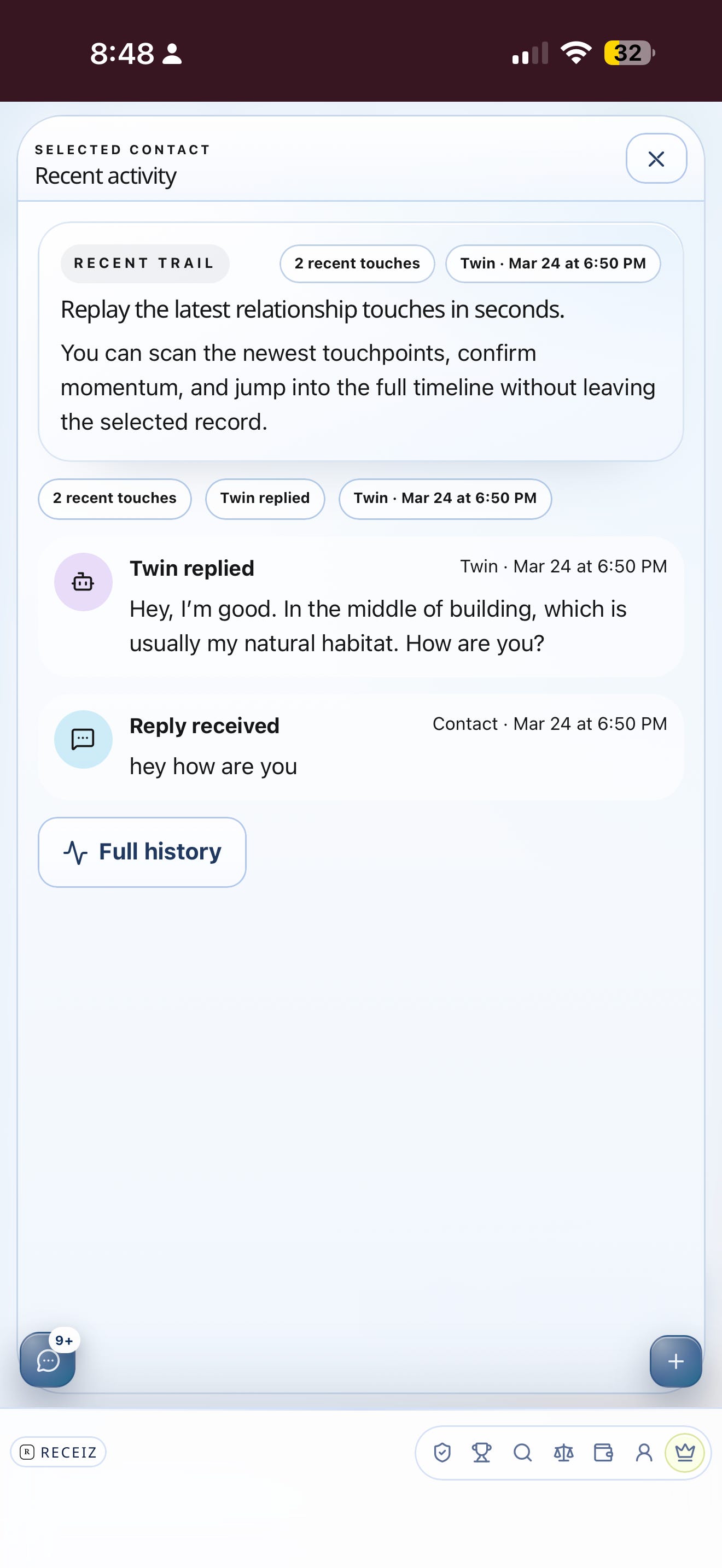Open the 'Reply received' activity entry
This screenshot has width=722, height=1568.
(x=361, y=747)
